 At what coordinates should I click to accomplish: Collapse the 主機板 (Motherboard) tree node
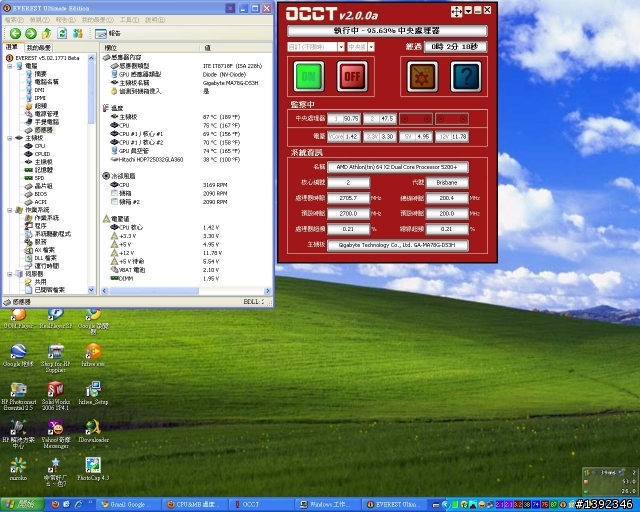point(10,138)
